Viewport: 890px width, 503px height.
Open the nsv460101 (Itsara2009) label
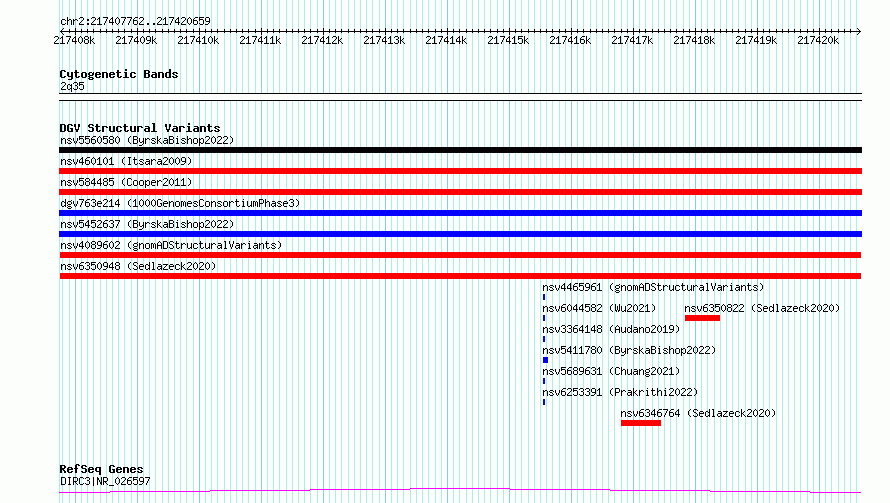click(126, 161)
